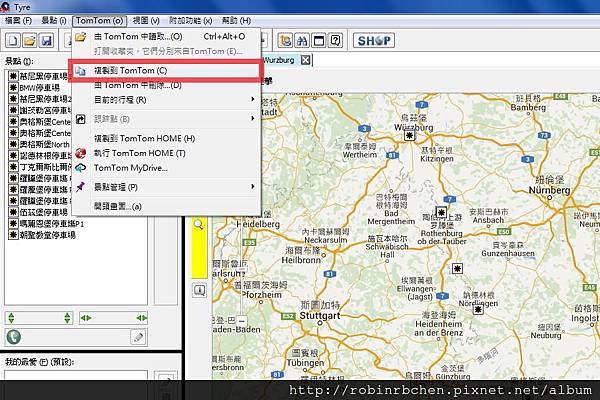Image resolution: width=600 pixels, height=400 pixels.
Task: Click the window layout toolbar icon
Action: click(x=319, y=40)
